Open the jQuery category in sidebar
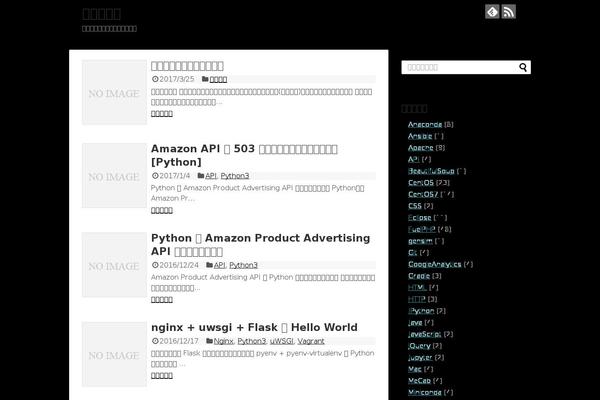This screenshot has width=600, height=400. coord(419,346)
